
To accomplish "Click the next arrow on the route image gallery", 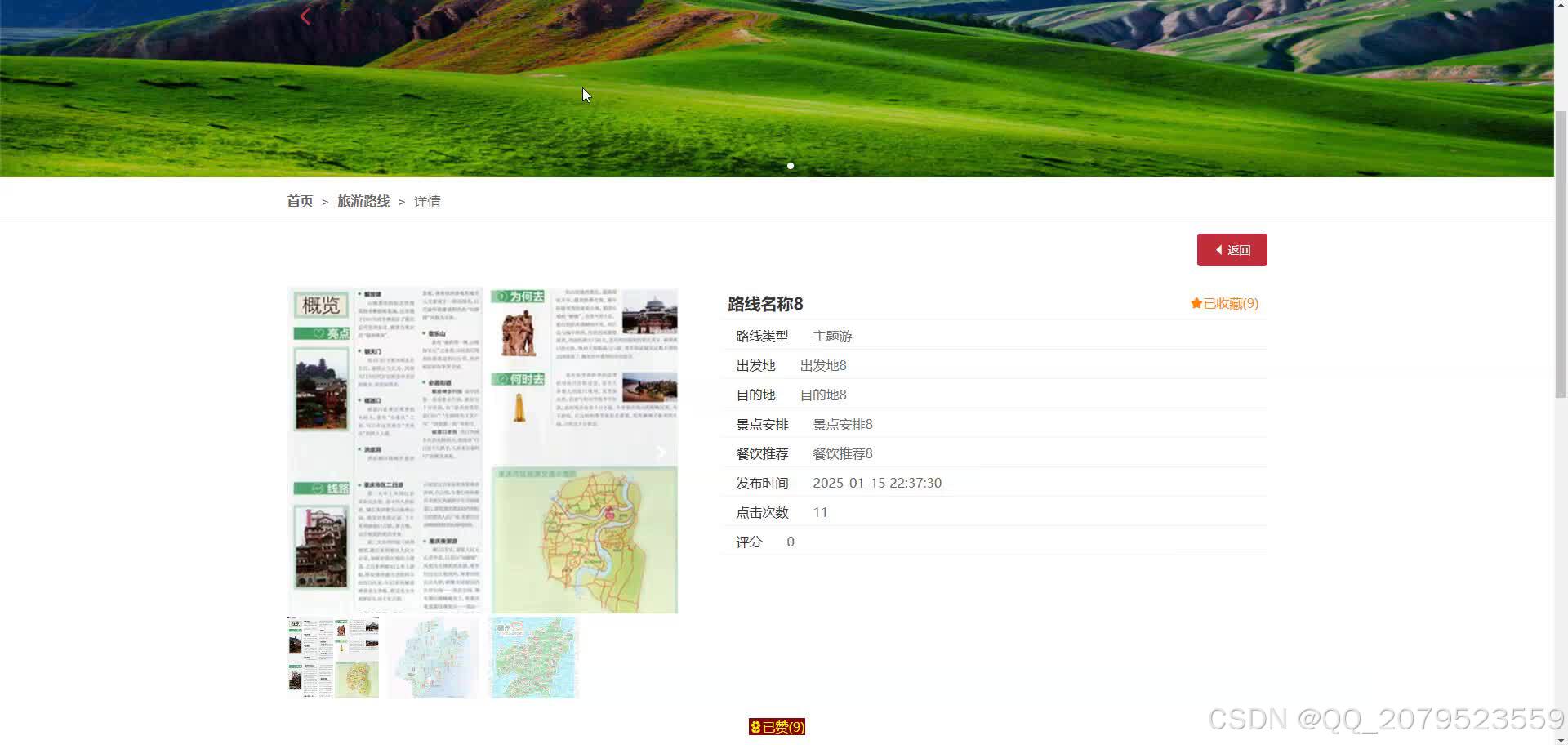I will [661, 453].
